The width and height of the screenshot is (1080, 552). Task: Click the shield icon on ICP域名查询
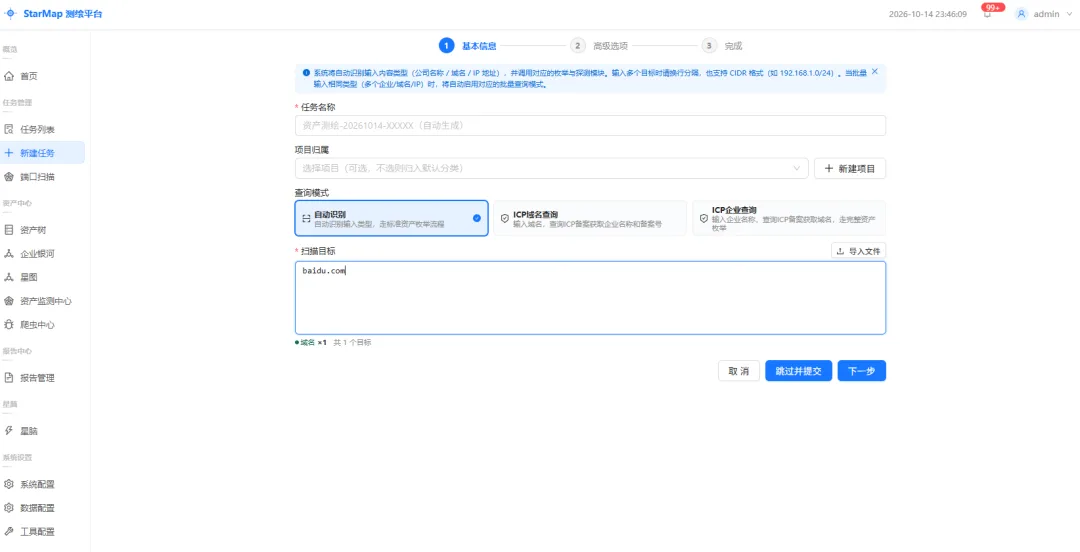tap(505, 218)
